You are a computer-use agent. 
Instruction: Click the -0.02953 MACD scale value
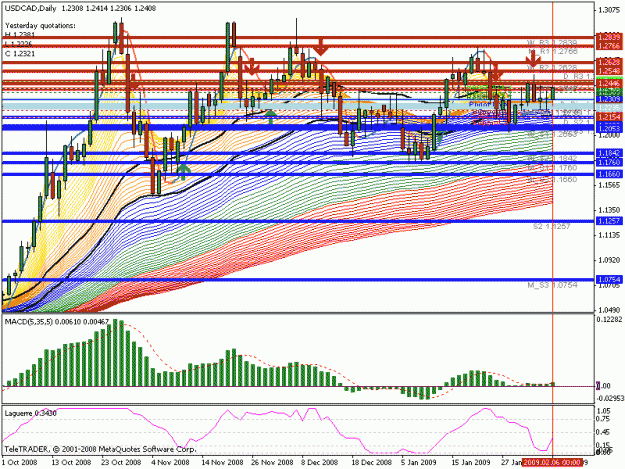[610, 398]
